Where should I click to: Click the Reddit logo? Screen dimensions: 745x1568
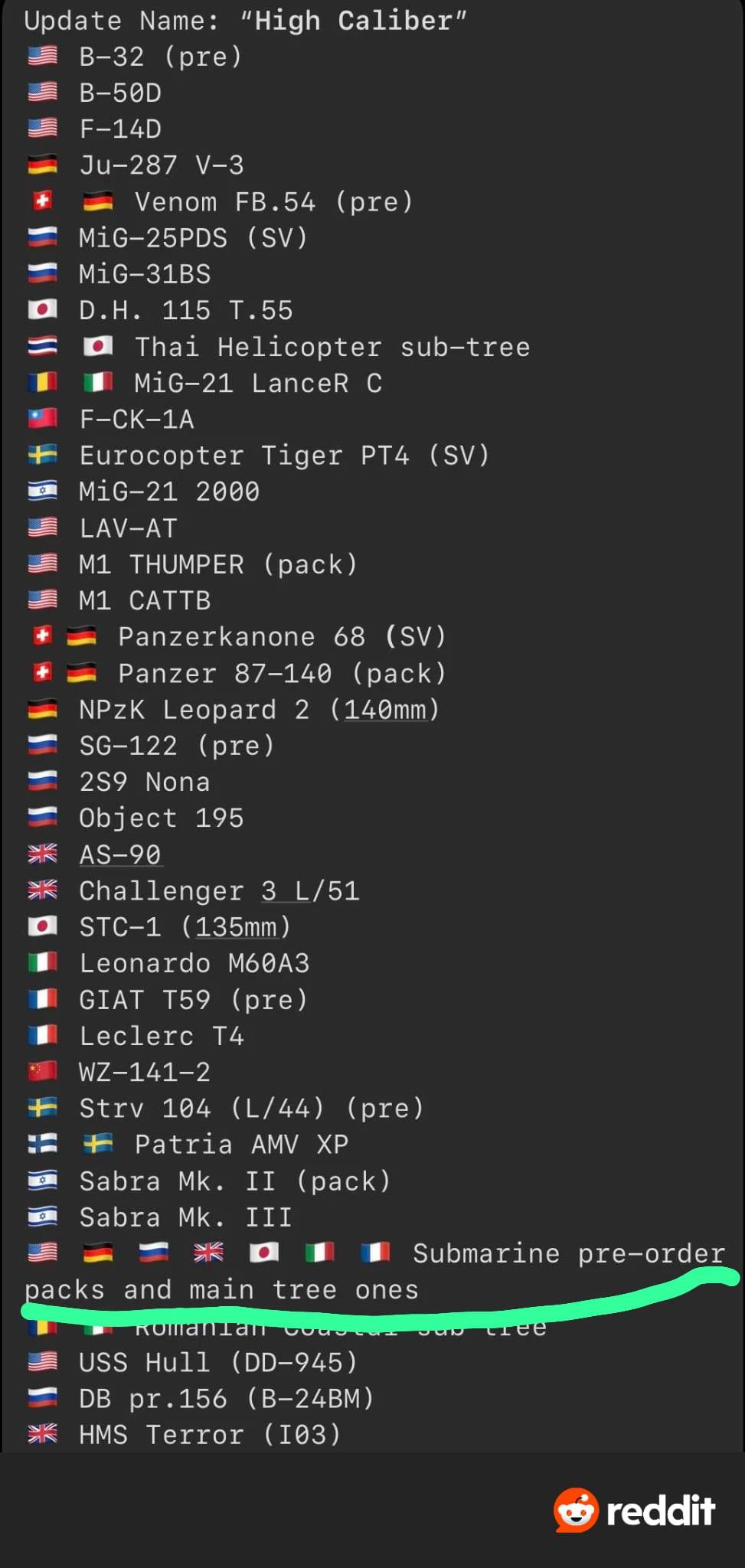click(634, 1511)
